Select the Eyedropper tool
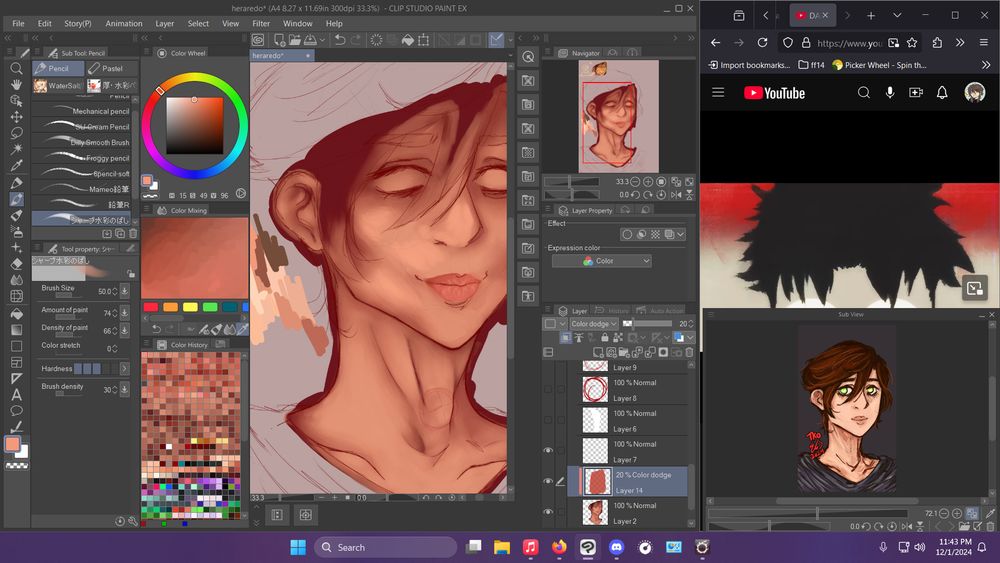Viewport: 1000px width, 563px height. [17, 165]
